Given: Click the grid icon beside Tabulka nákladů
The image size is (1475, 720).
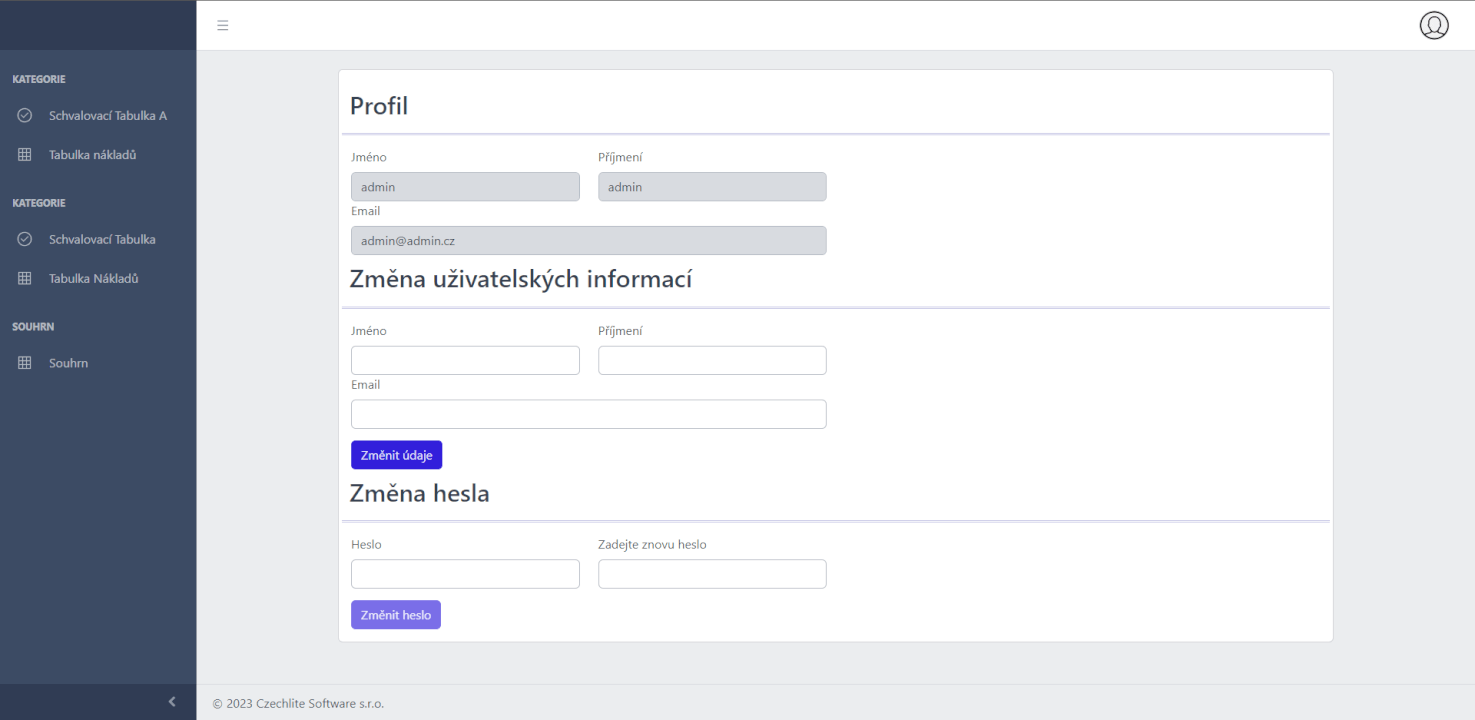Looking at the screenshot, I should [x=25, y=155].
